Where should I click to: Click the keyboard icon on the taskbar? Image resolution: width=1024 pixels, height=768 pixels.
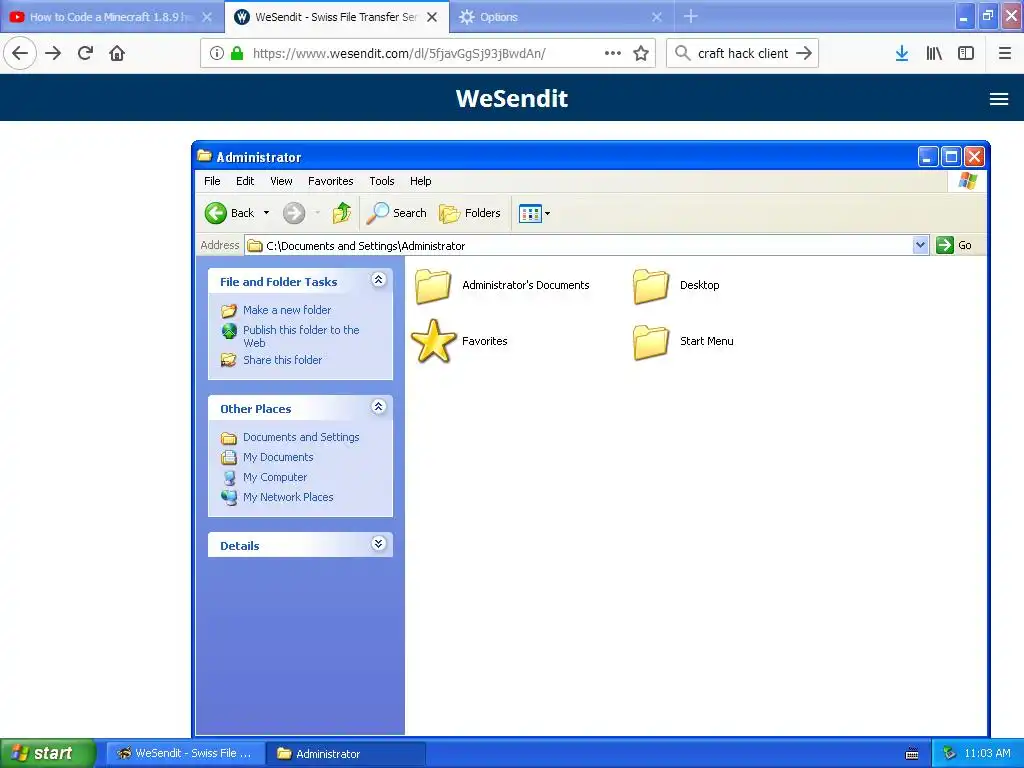912,754
